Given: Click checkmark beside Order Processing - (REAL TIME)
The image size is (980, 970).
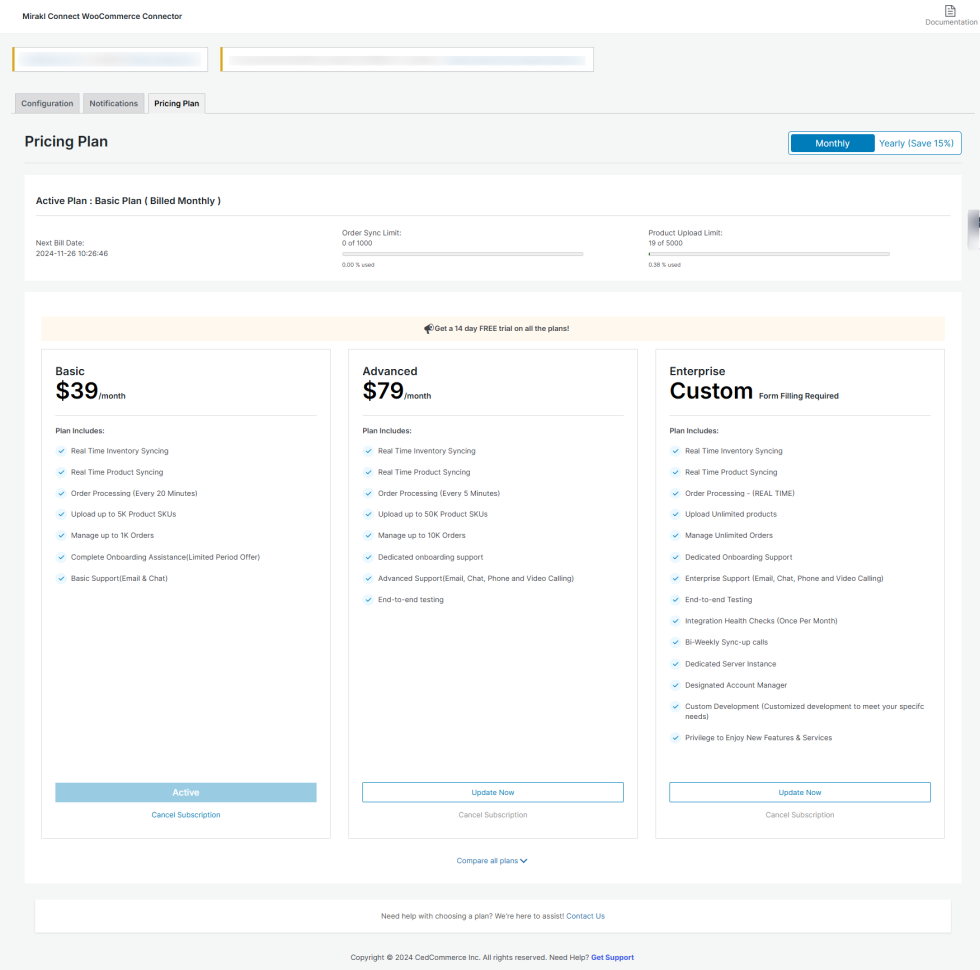Looking at the screenshot, I should pos(675,493).
